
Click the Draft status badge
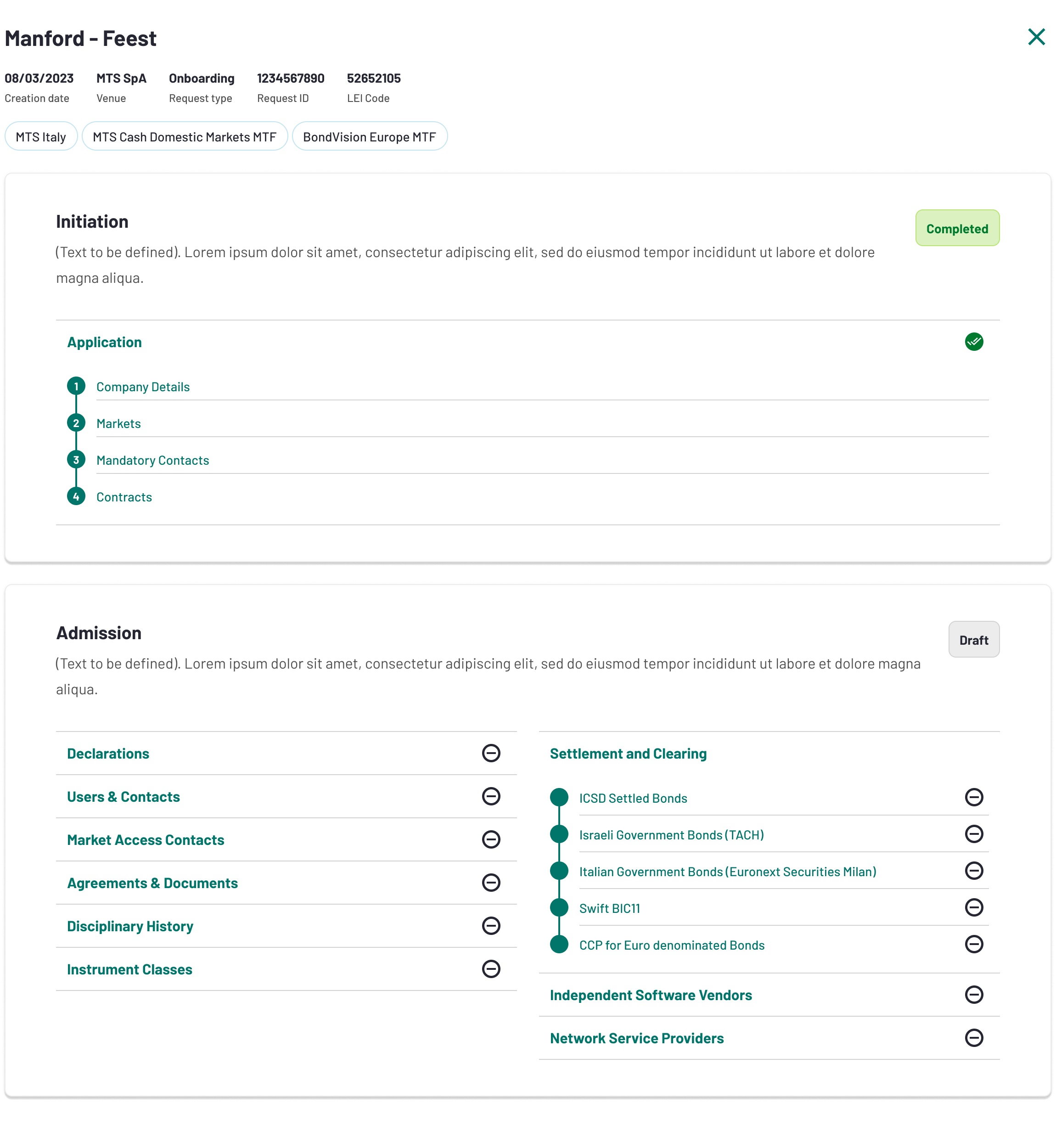point(974,640)
